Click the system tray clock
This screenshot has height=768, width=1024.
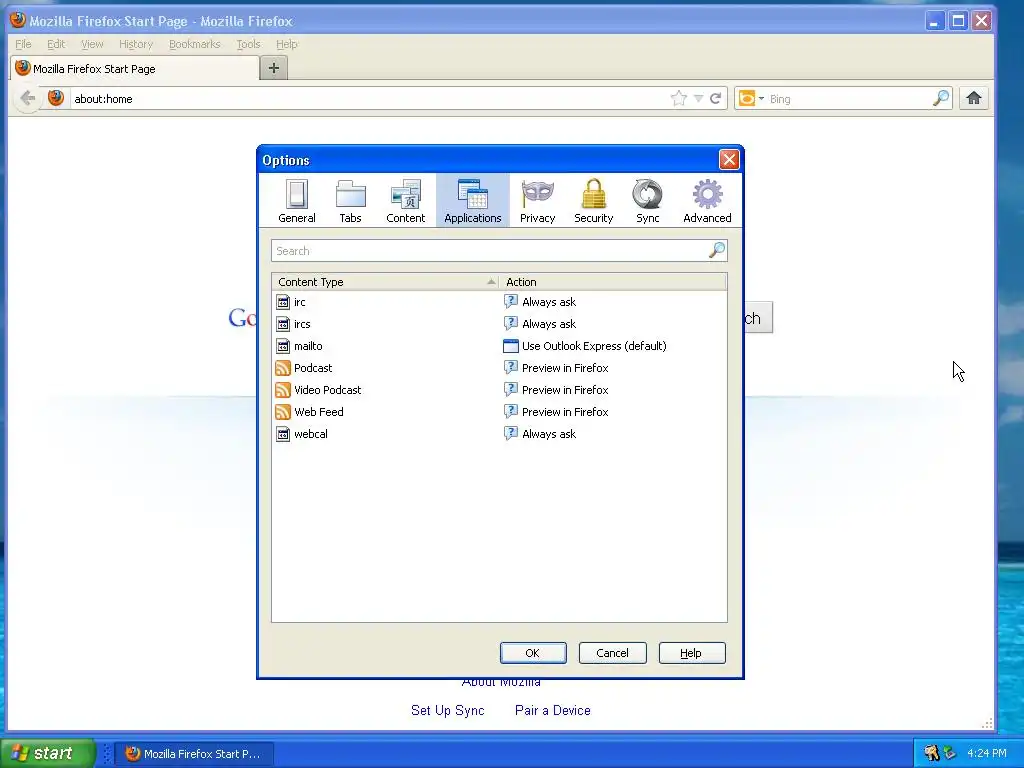pos(987,753)
